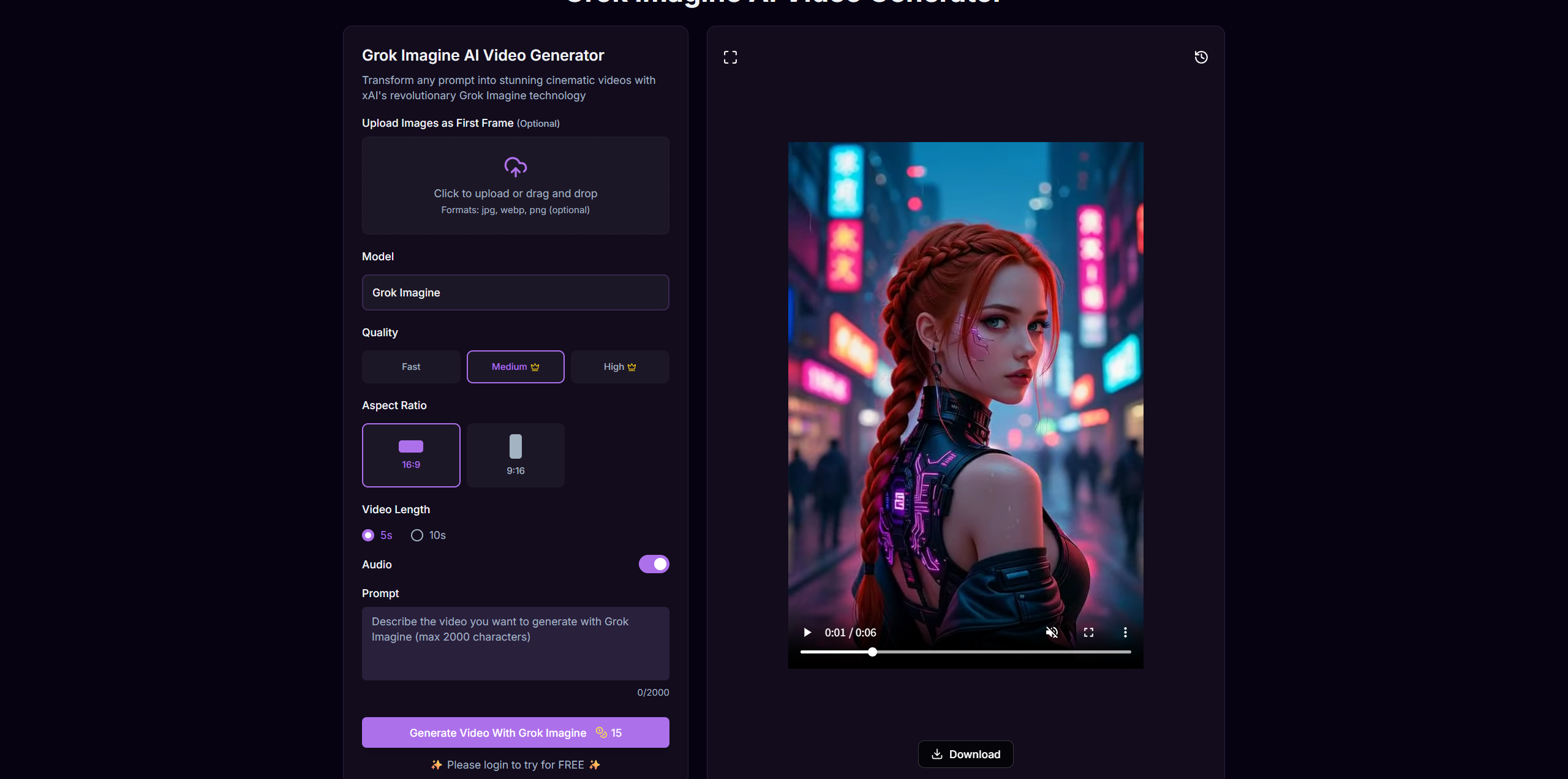Click the cloud upload icon
Screen dimensions: 1568x779
click(x=515, y=167)
